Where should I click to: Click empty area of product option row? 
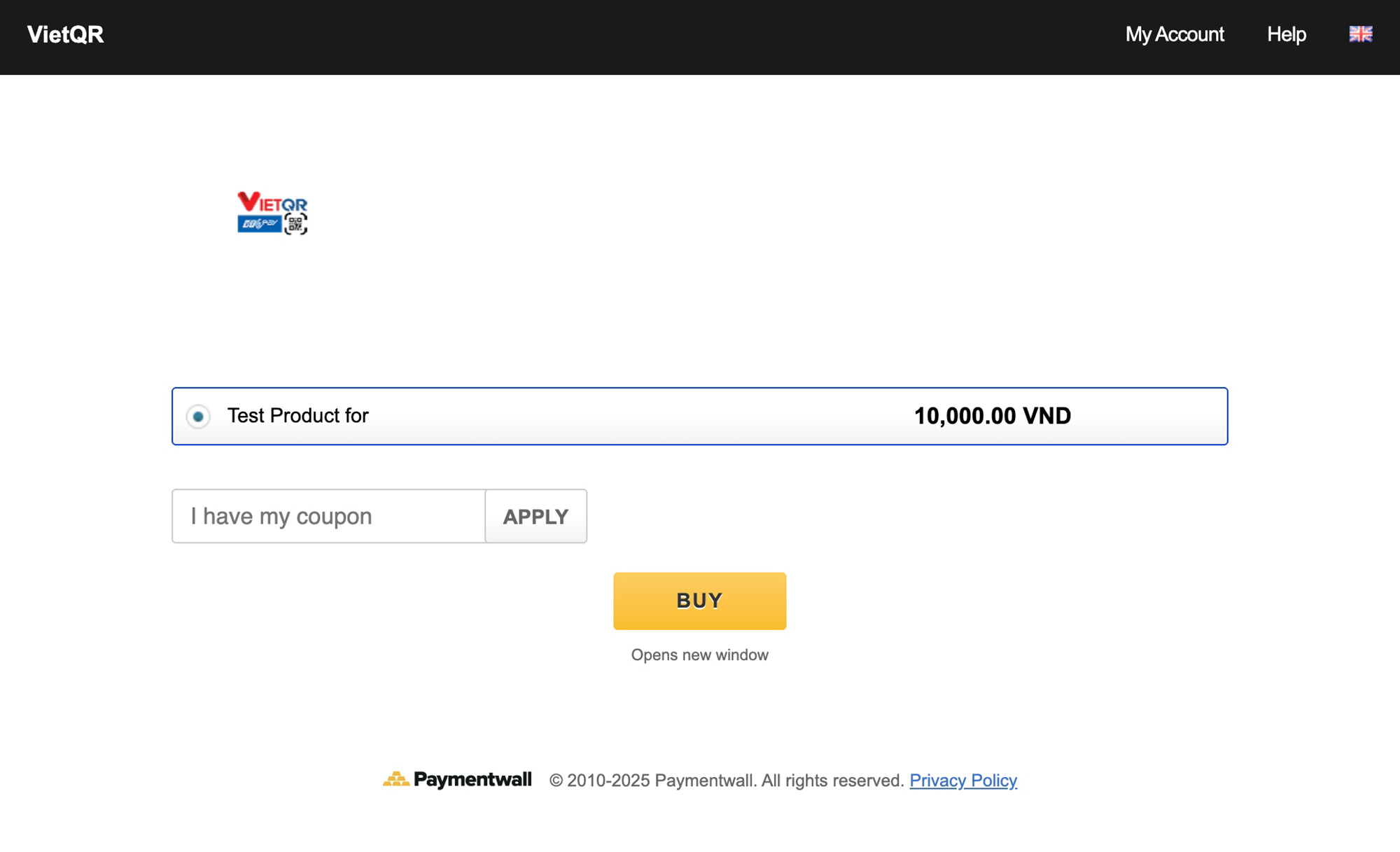[630, 416]
